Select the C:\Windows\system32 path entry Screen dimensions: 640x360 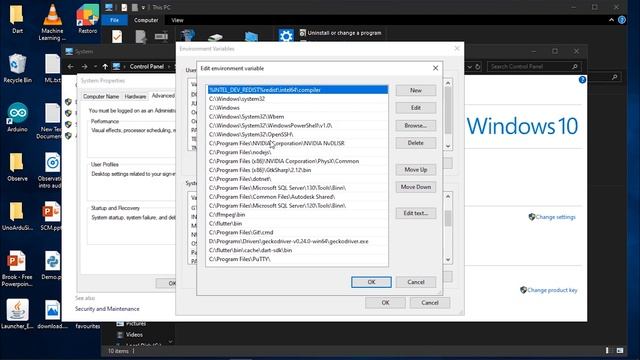click(297, 99)
